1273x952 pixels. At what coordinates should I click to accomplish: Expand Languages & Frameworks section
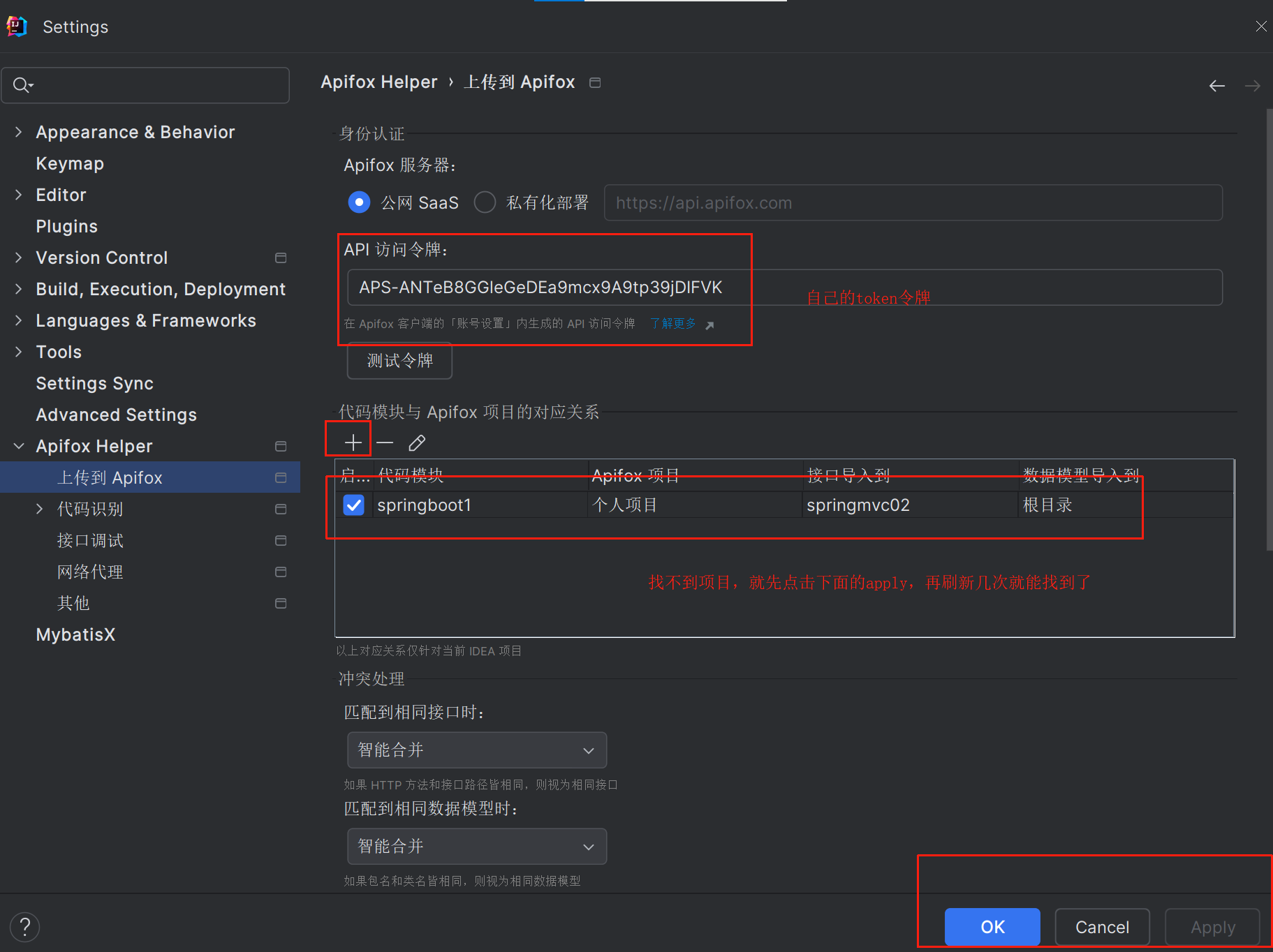19,320
